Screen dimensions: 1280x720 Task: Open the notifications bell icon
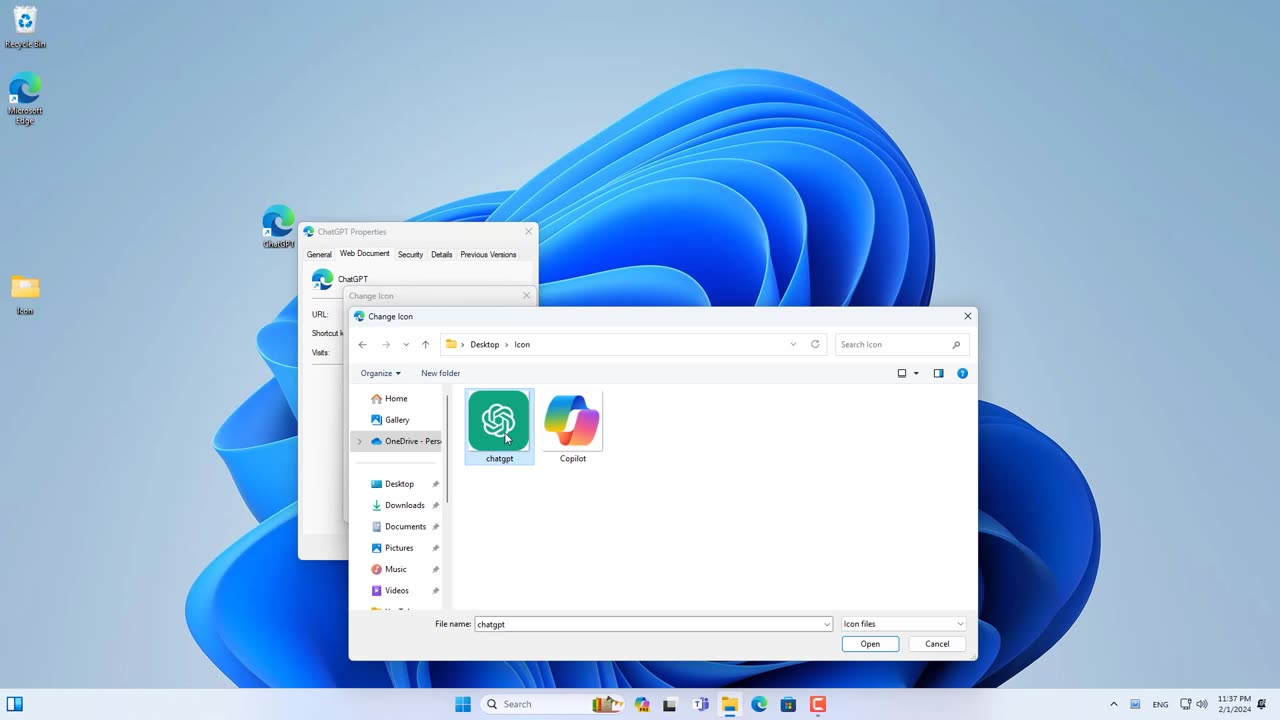pyautogui.click(x=1263, y=704)
